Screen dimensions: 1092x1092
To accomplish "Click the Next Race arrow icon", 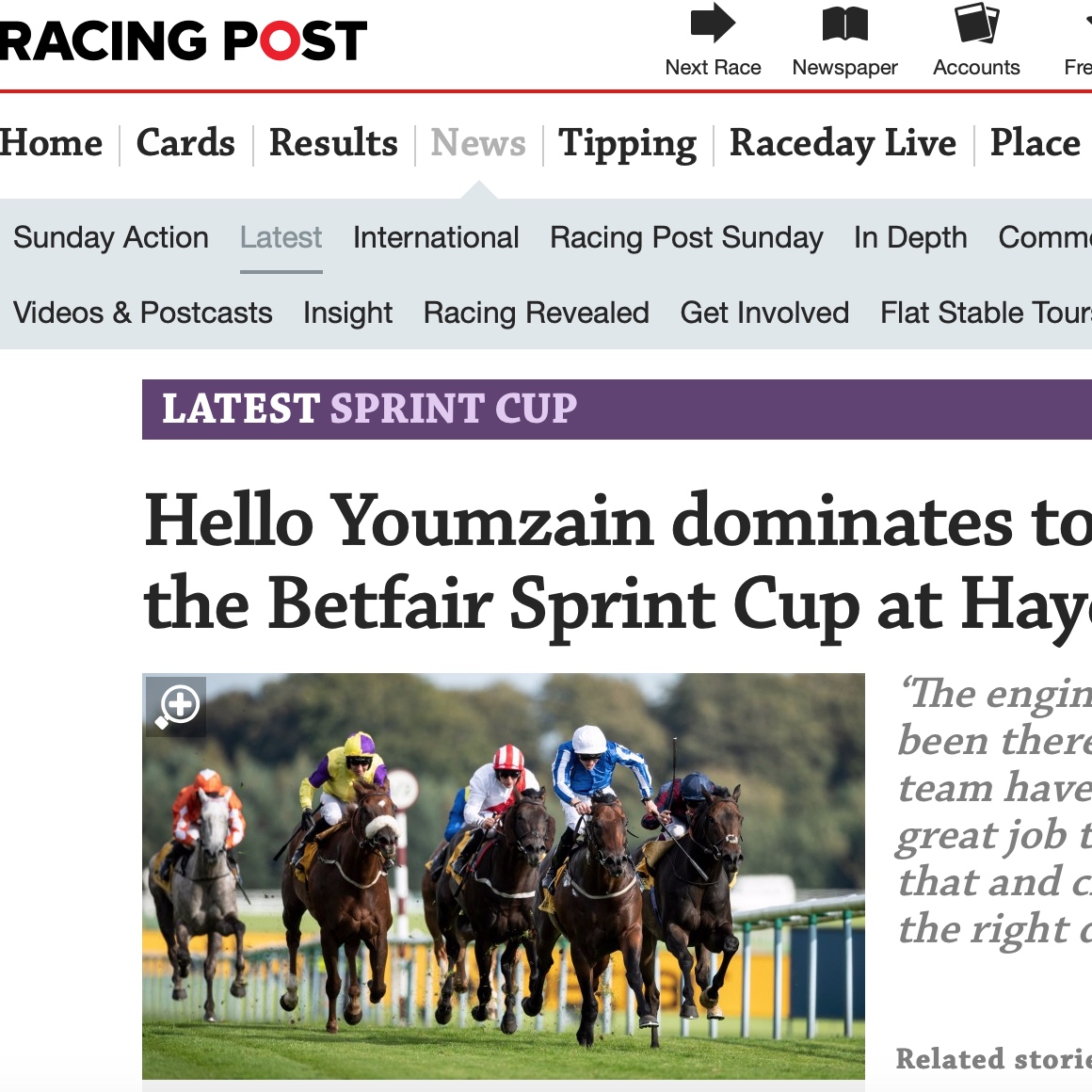I will pos(713,24).
